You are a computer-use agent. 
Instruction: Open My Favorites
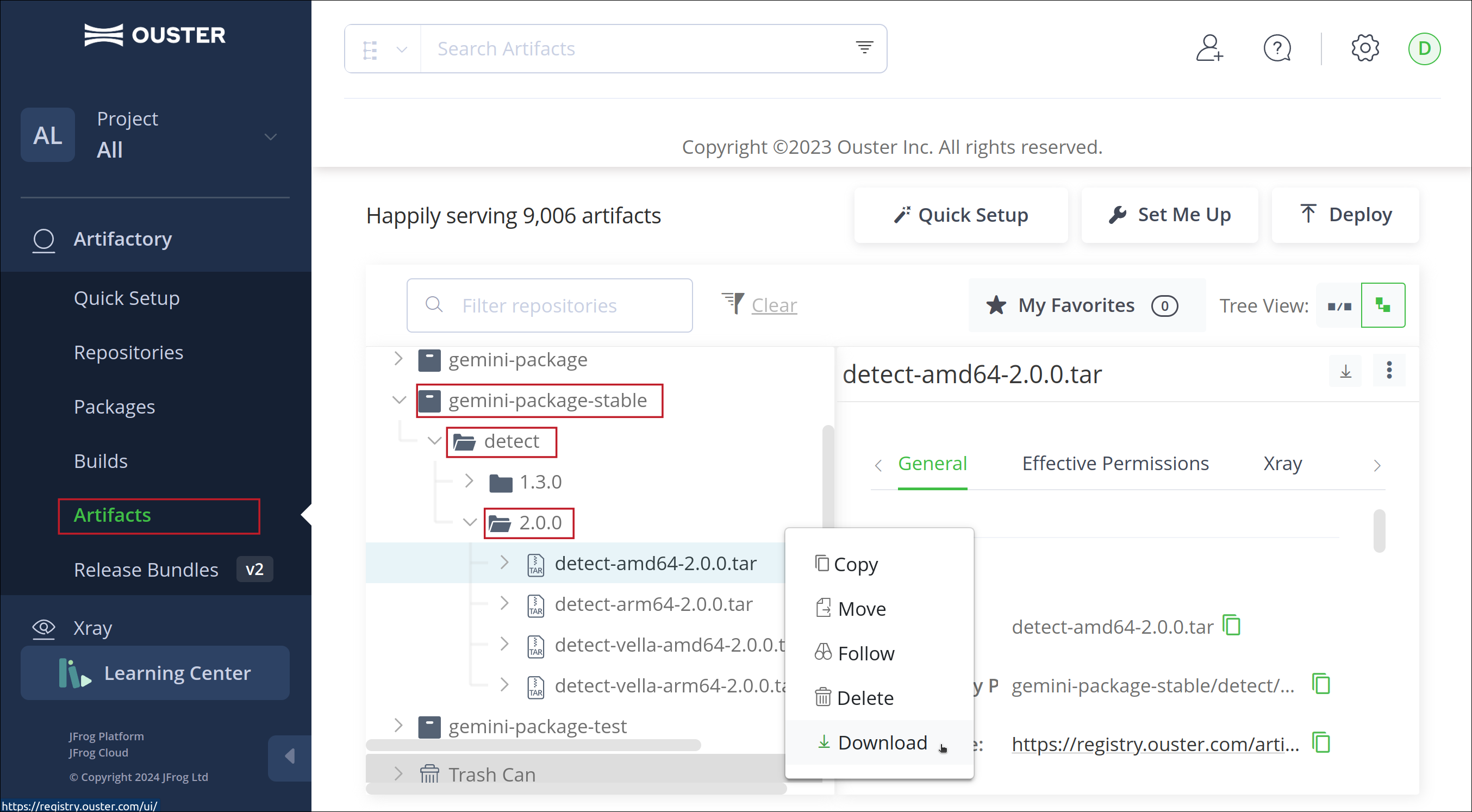point(1087,305)
